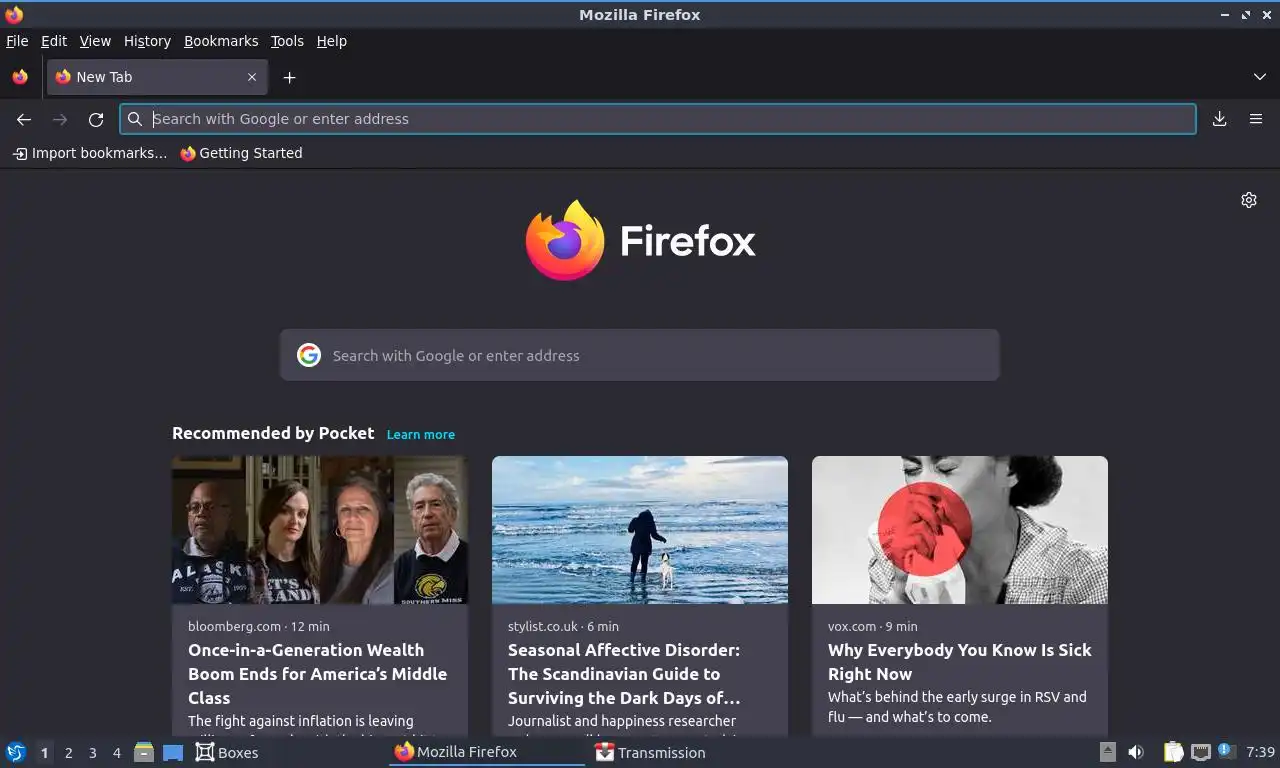1280x768 pixels.
Task: Open the Seasonal Affective Disorder beach thumbnail
Action: click(640, 530)
